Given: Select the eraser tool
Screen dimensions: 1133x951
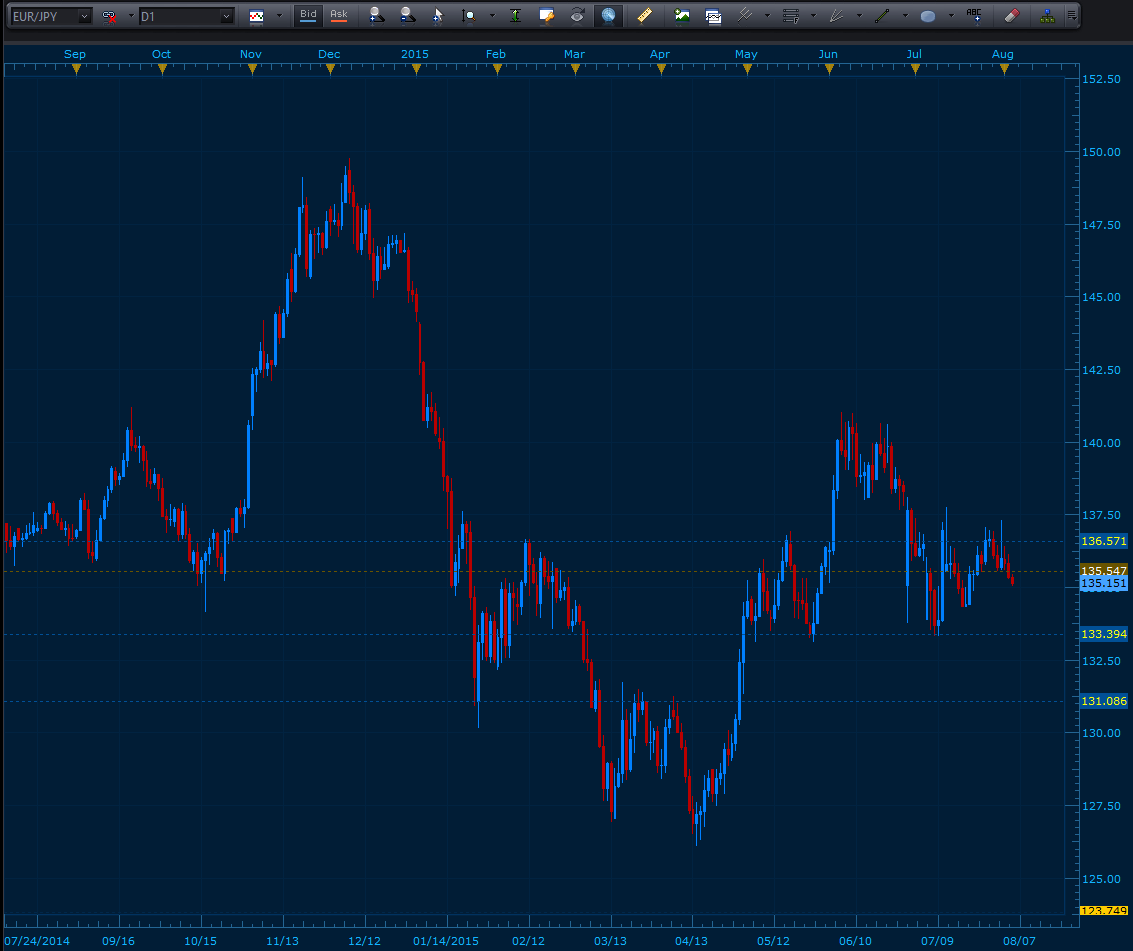Looking at the screenshot, I should [1010, 16].
